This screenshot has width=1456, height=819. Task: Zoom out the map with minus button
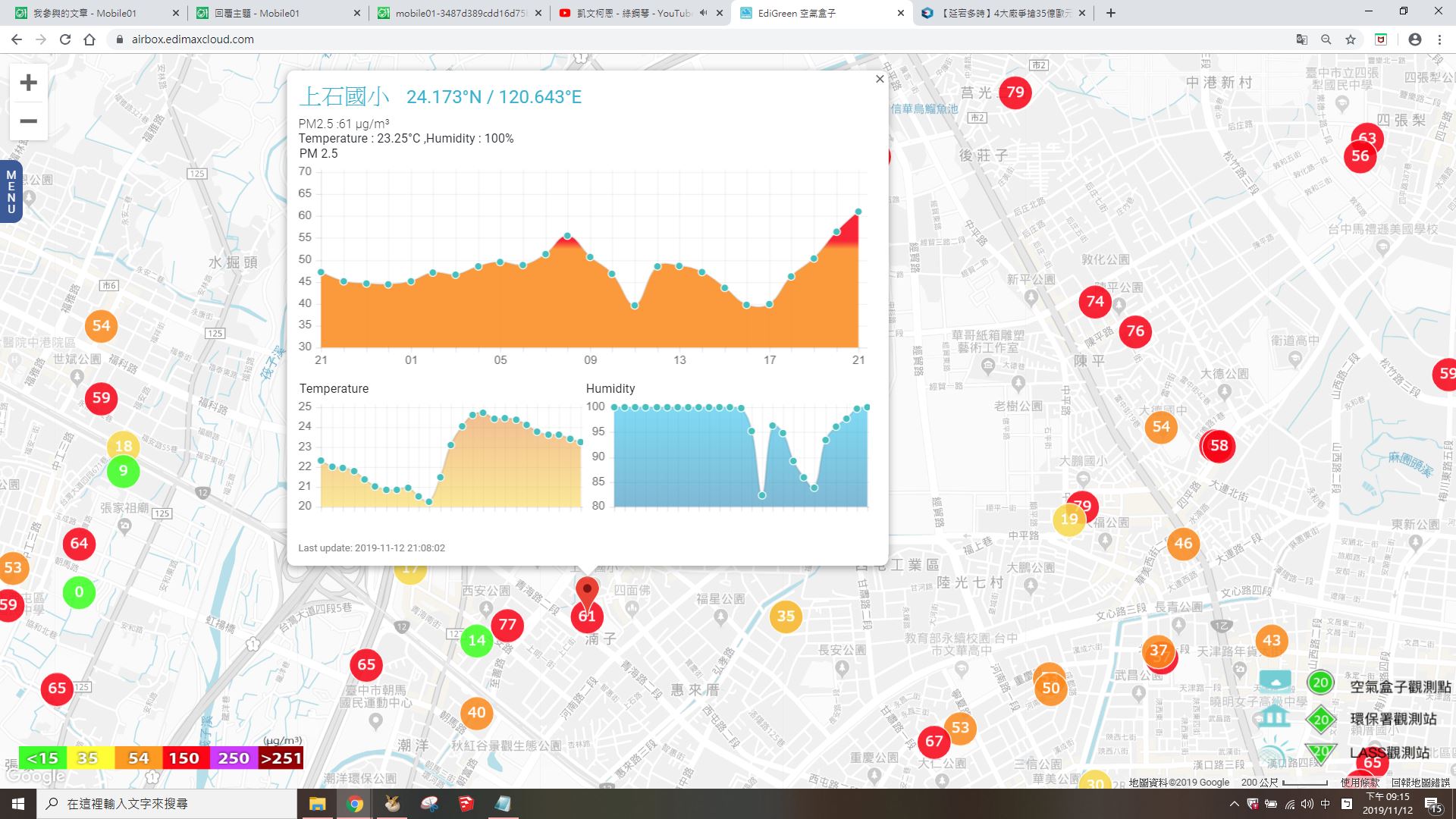pyautogui.click(x=28, y=121)
